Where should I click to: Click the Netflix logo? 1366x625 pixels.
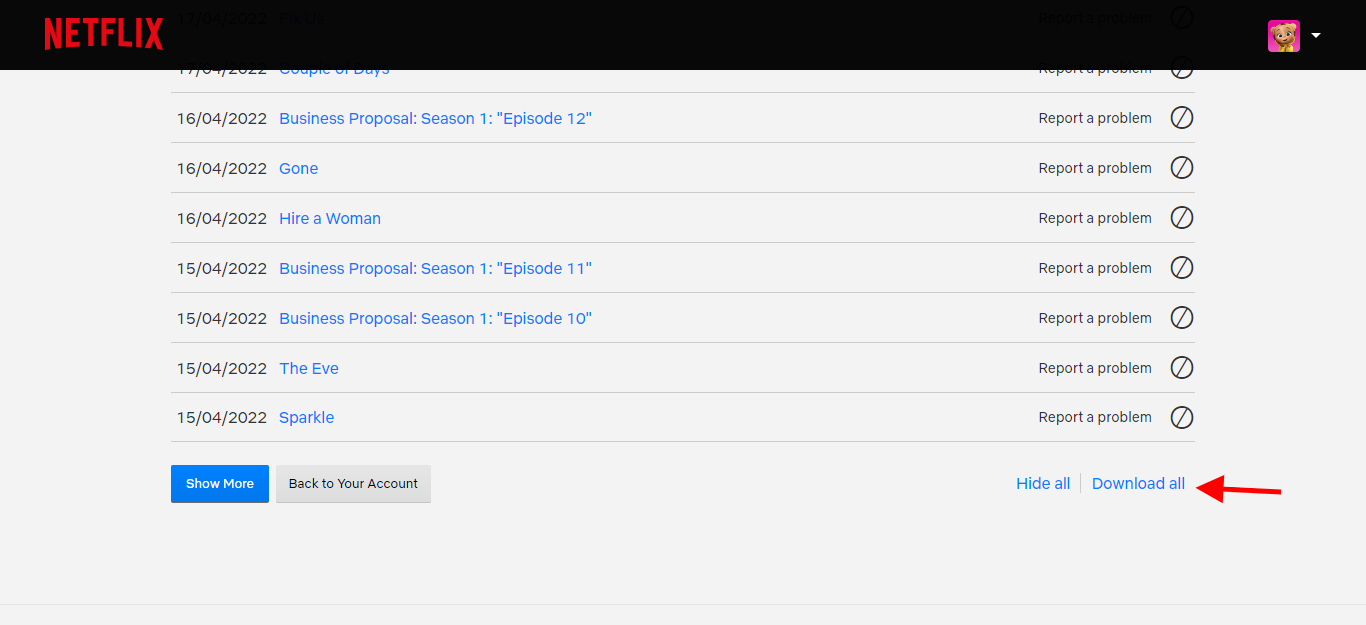coord(104,34)
